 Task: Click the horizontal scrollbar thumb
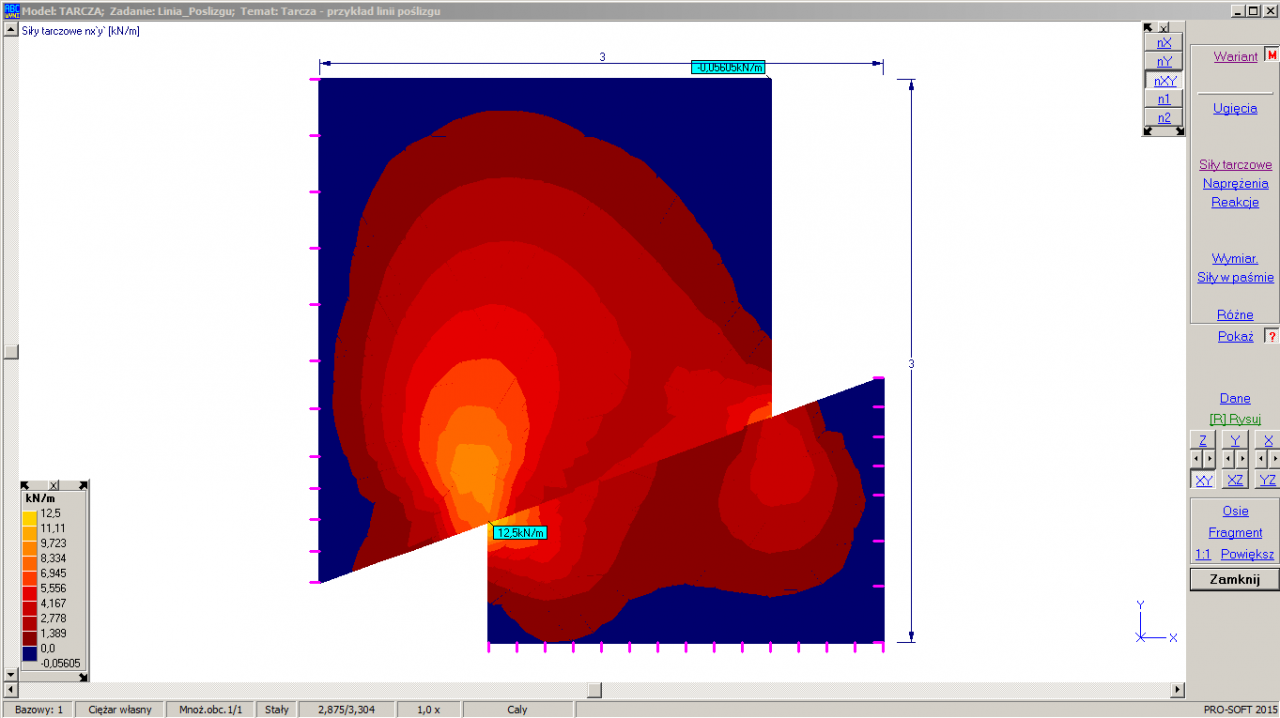click(x=594, y=690)
